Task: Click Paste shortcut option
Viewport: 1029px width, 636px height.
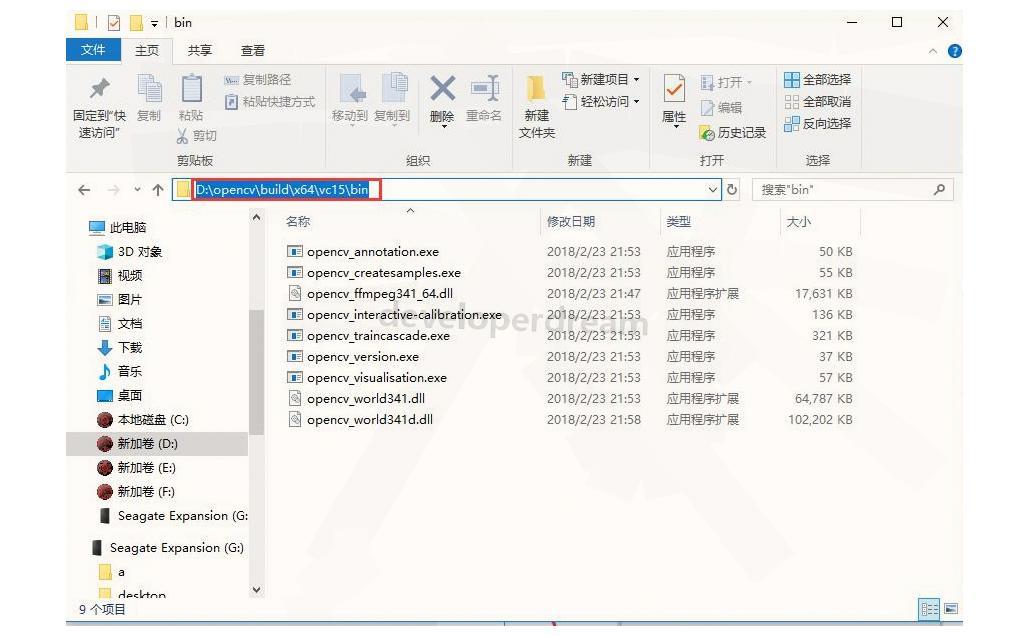Action: [x=270, y=102]
